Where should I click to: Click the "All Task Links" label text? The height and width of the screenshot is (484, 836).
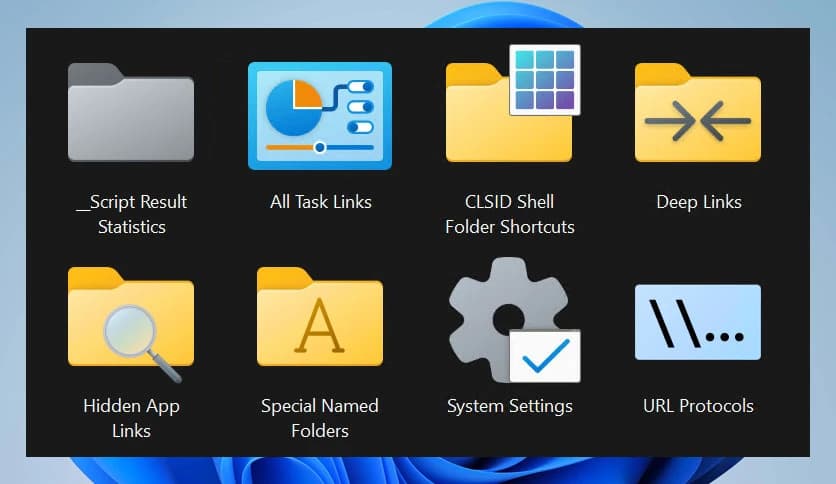click(x=320, y=202)
